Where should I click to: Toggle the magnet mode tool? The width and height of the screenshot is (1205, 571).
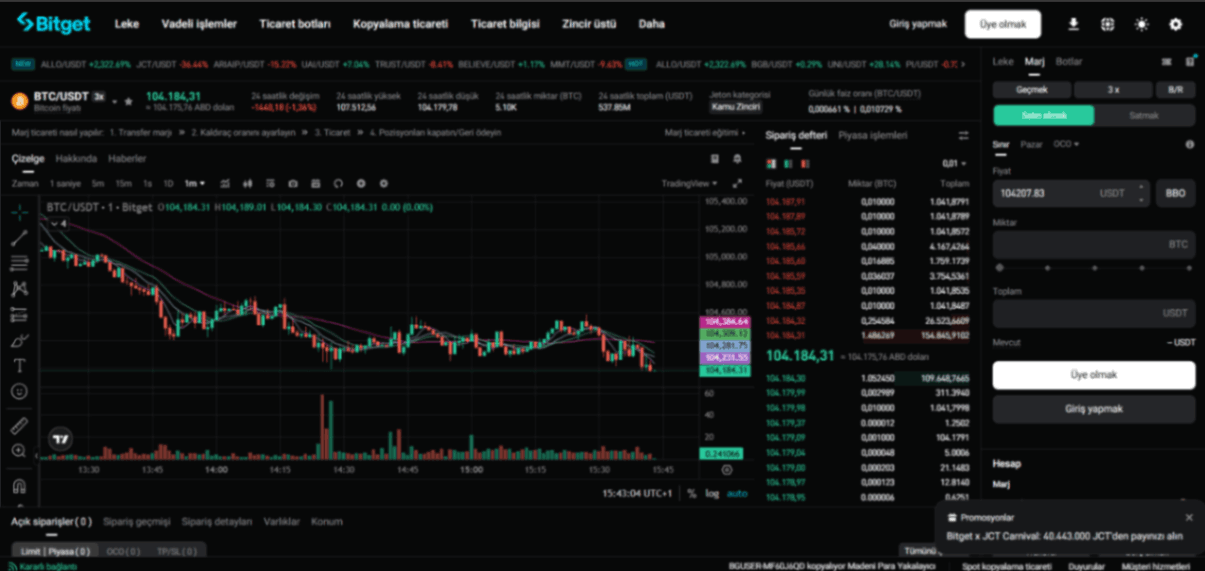pos(19,486)
